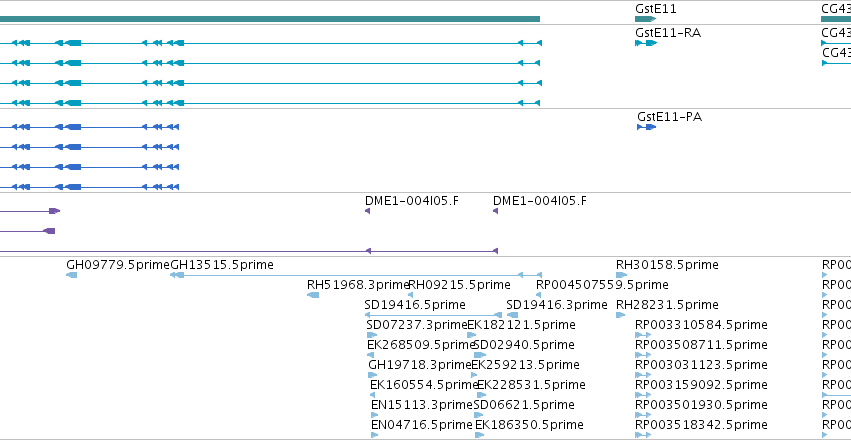Select the RP003501930.5prime EST label
This screenshot has height=440, width=851.
701,405
